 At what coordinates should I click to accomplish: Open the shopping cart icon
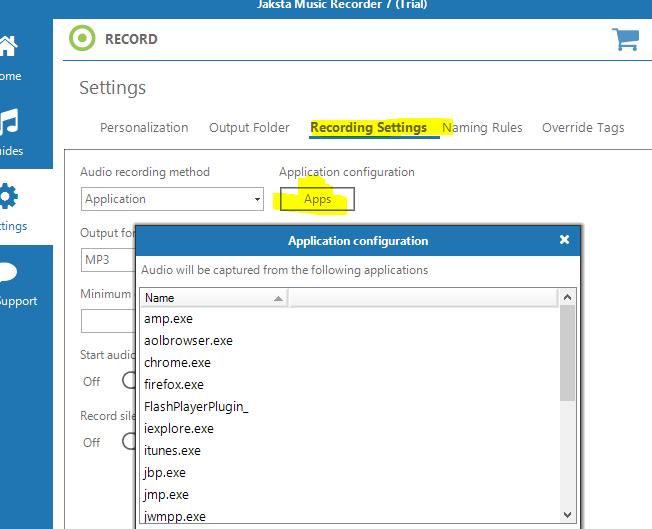[625, 40]
